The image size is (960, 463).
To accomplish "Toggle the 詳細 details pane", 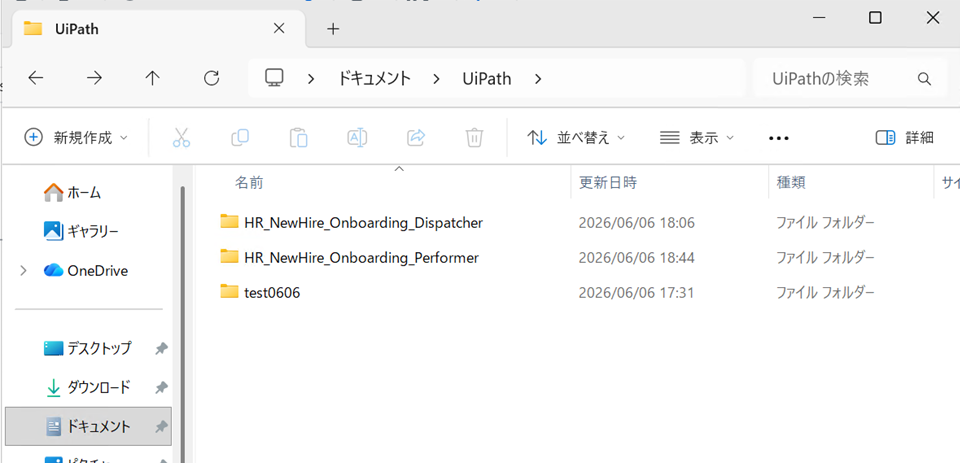I will point(904,138).
